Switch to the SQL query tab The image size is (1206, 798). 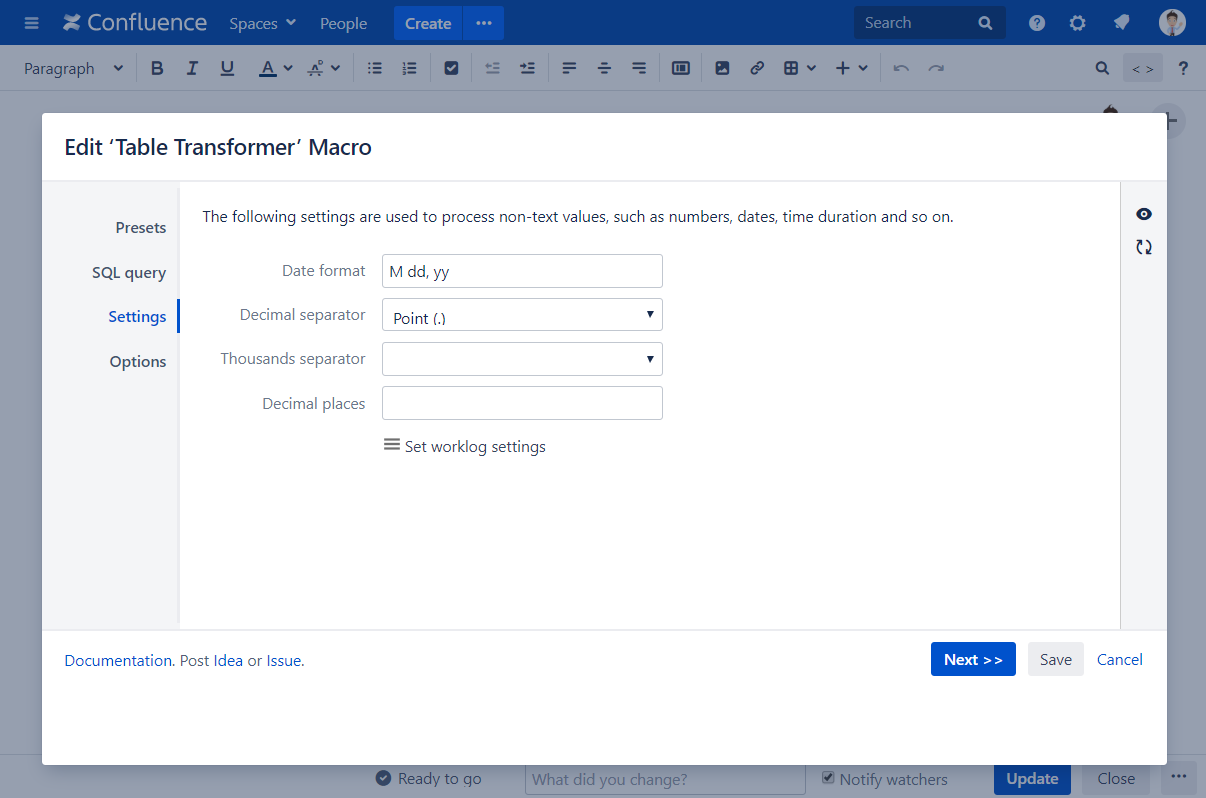pos(129,273)
